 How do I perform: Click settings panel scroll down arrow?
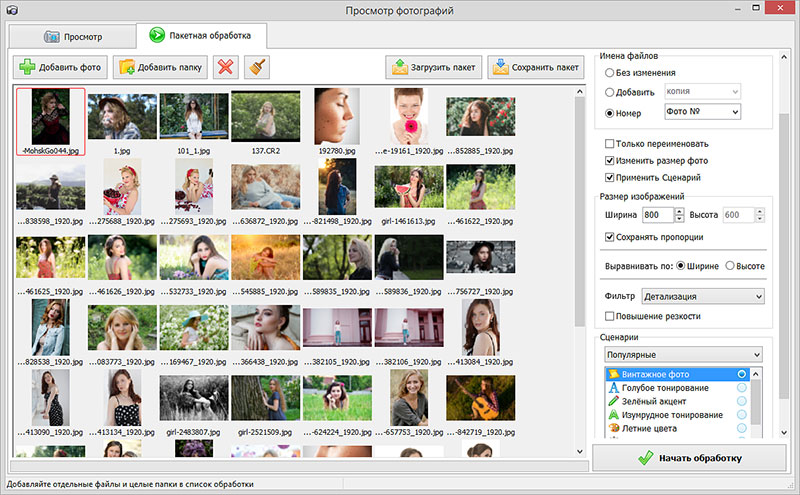[784, 433]
